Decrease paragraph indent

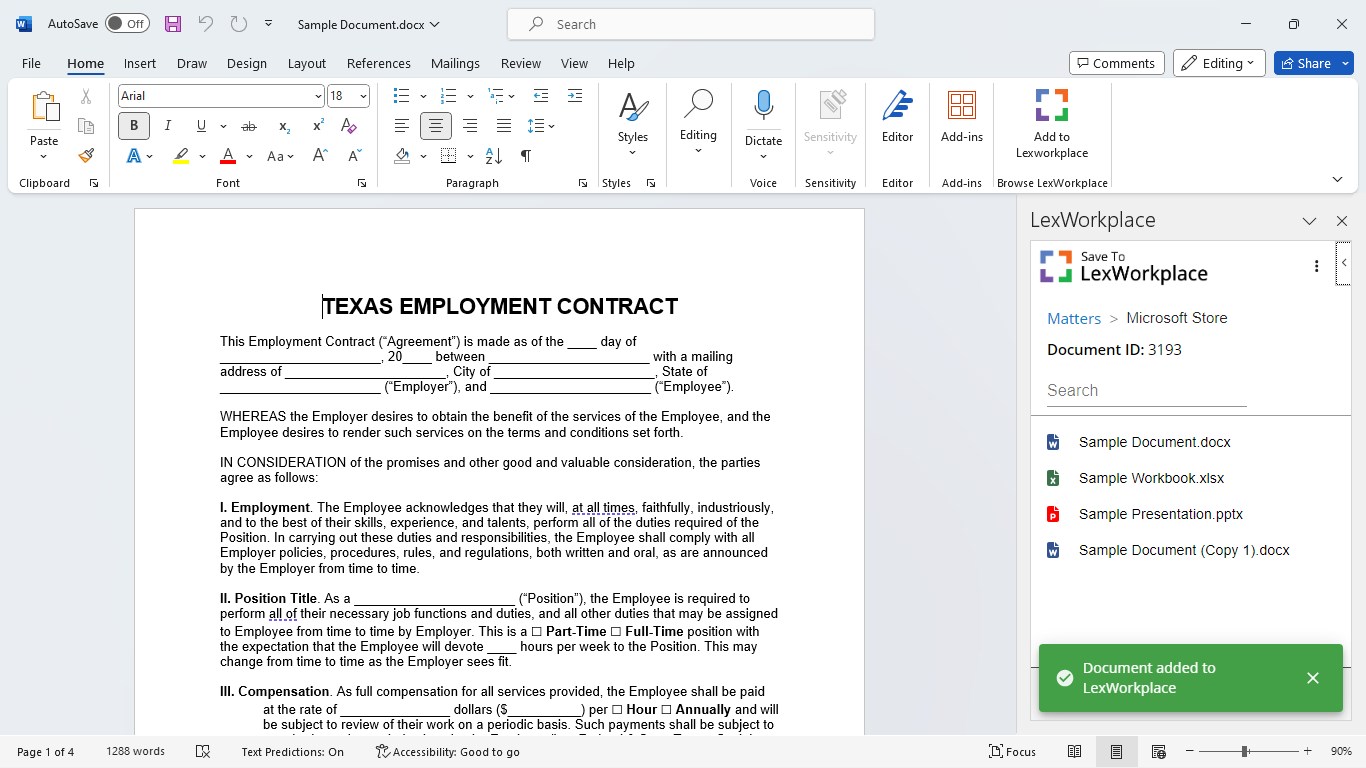click(541, 96)
